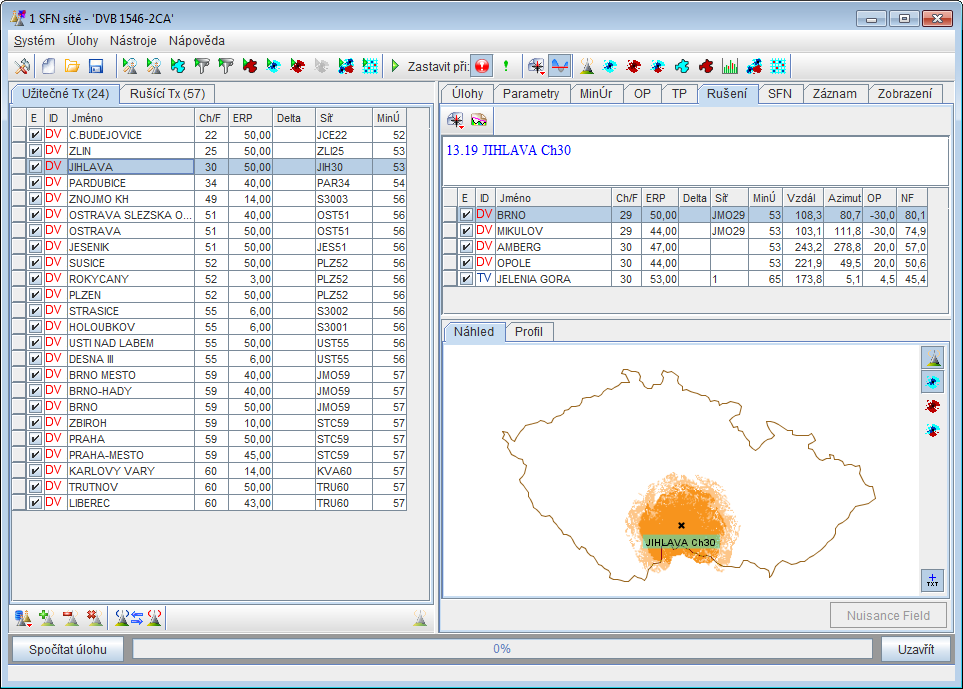Click the Uzavřít button
This screenshot has width=963, height=689.
click(x=915, y=649)
